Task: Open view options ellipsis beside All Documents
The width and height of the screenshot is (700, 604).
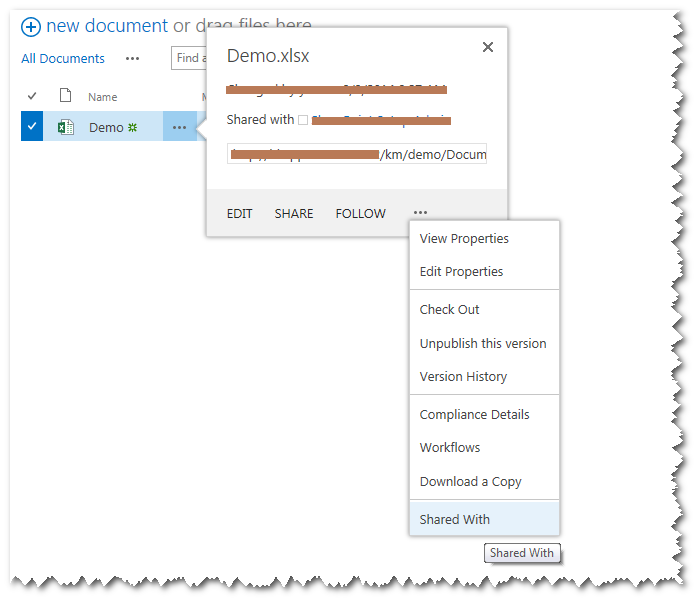Action: 132,58
